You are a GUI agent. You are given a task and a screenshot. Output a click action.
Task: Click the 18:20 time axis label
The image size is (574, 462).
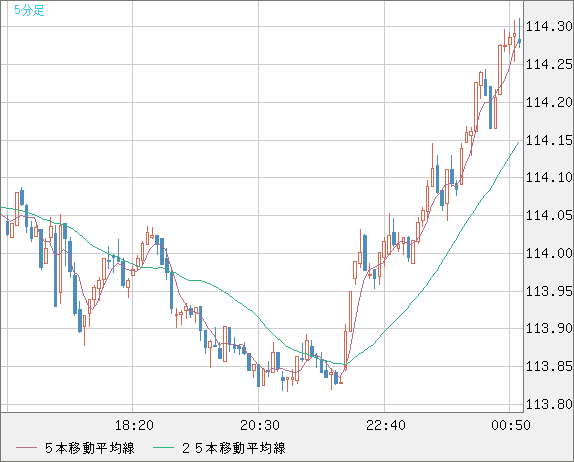click(x=134, y=425)
